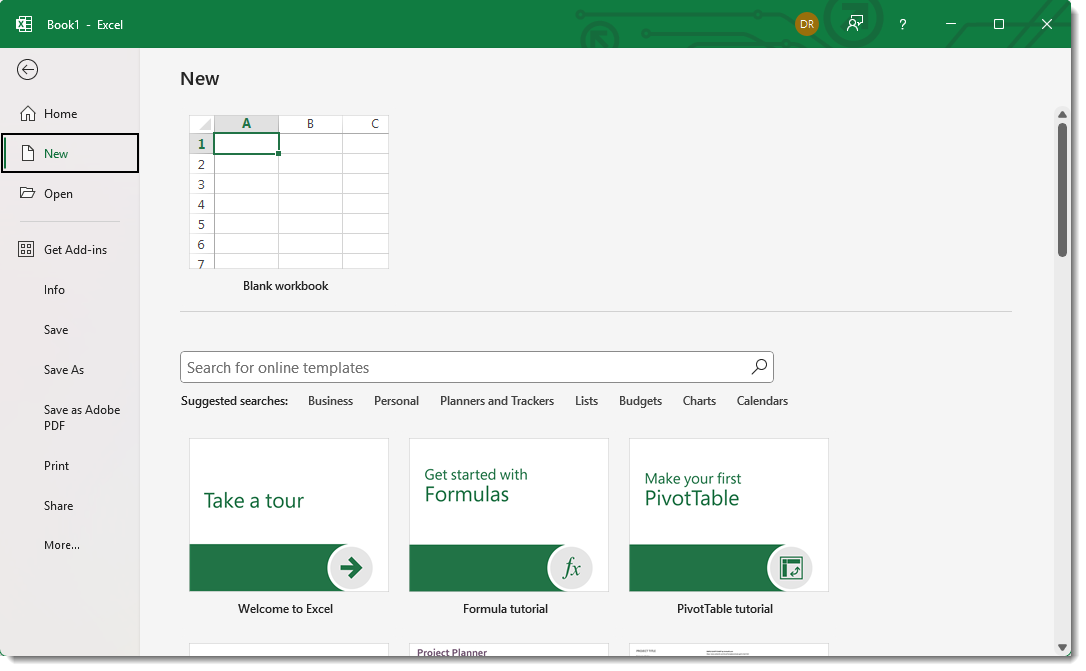This screenshot has width=1086, height=671.
Task: Open the feedback icon in the title bar
Action: [x=855, y=23]
